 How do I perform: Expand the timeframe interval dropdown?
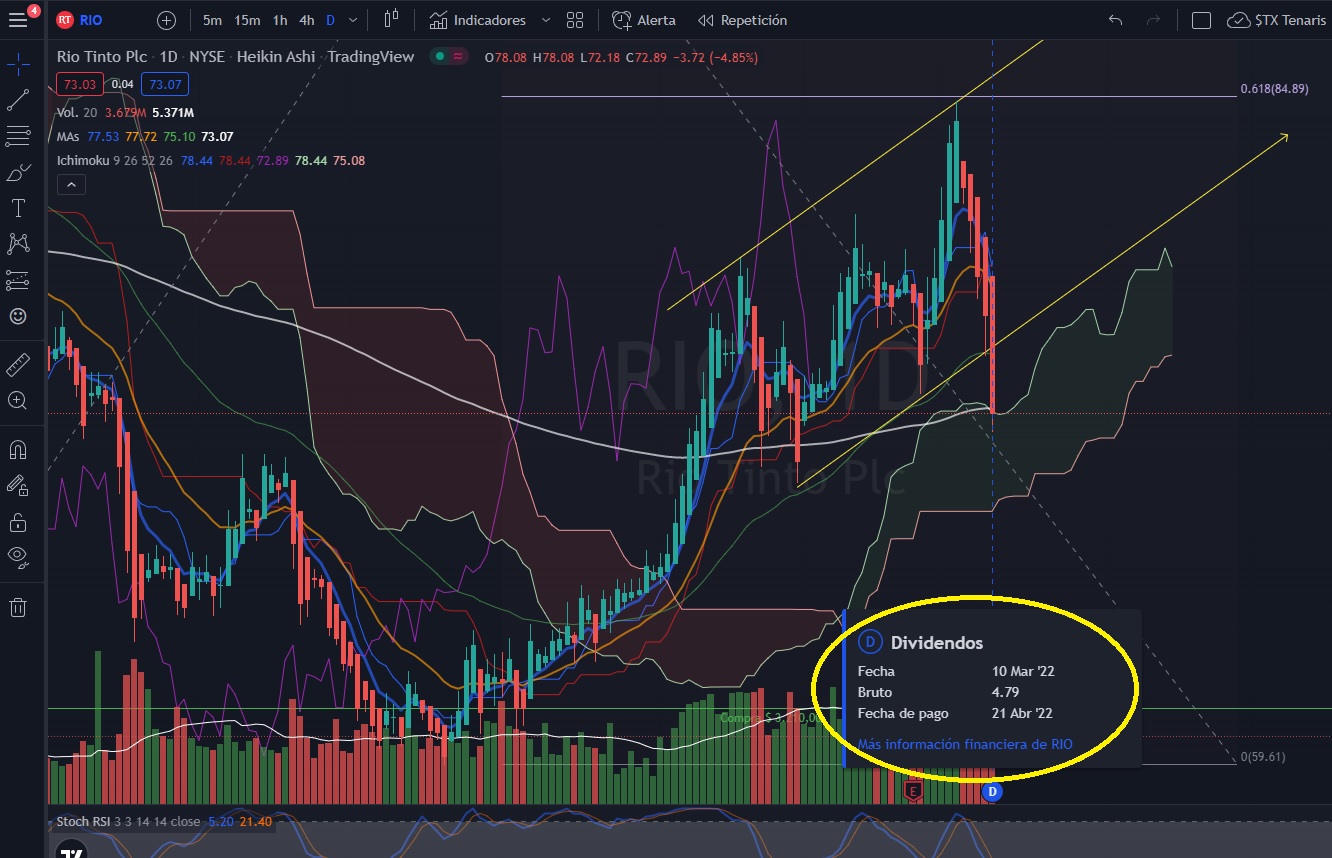[x=352, y=20]
